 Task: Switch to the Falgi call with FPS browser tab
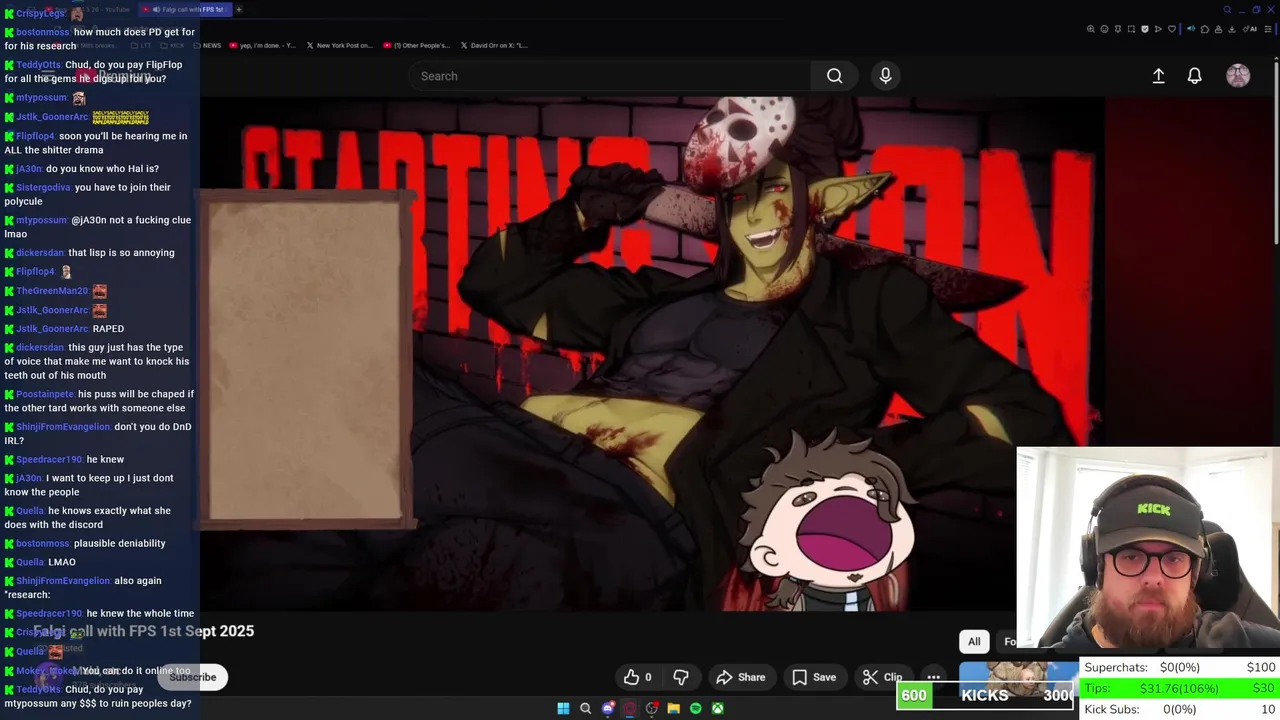pos(185,9)
